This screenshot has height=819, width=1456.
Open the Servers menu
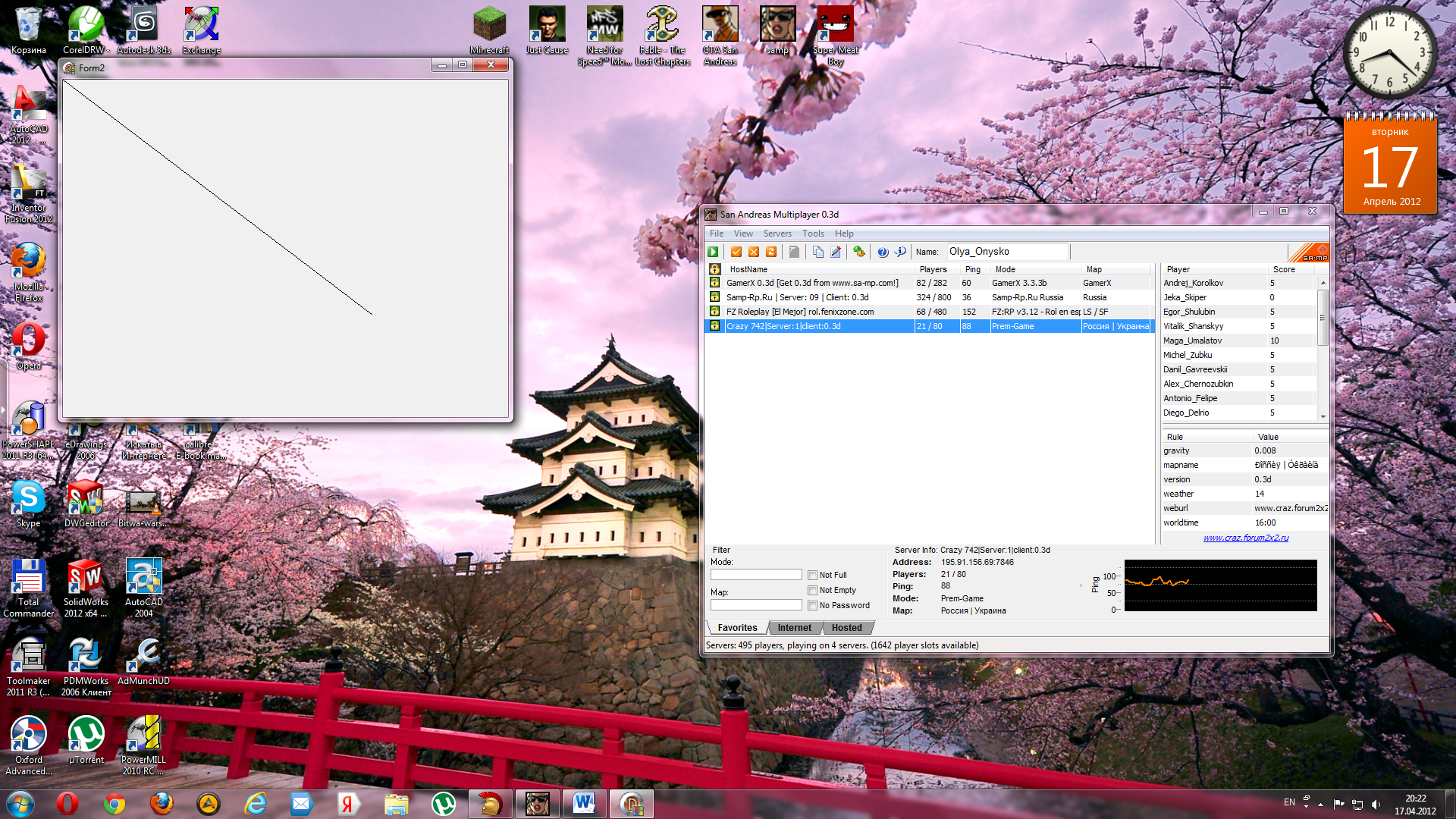tap(777, 234)
